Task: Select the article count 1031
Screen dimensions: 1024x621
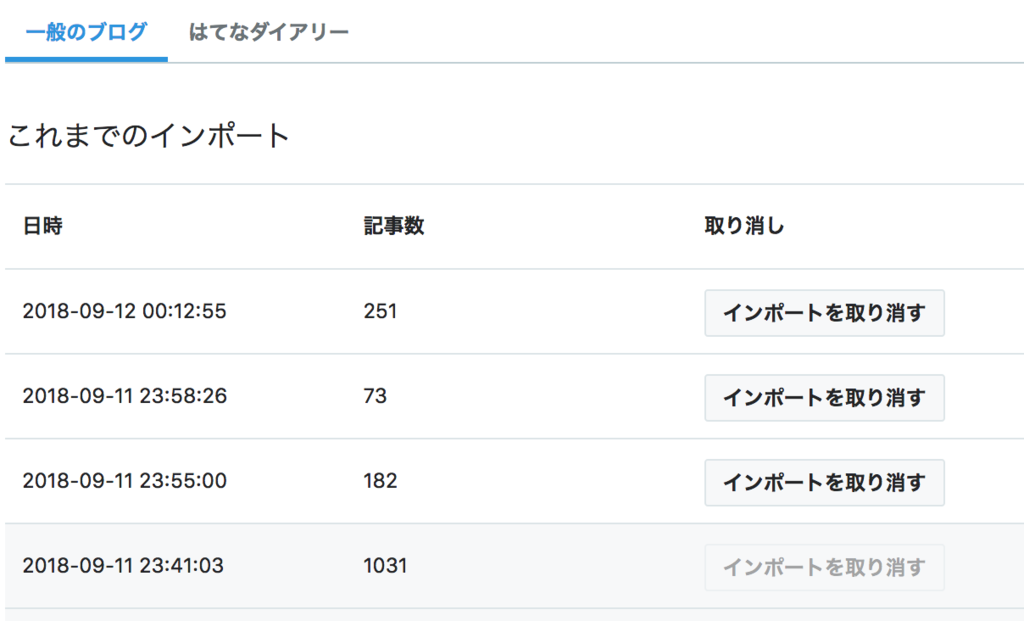Action: coord(385,565)
